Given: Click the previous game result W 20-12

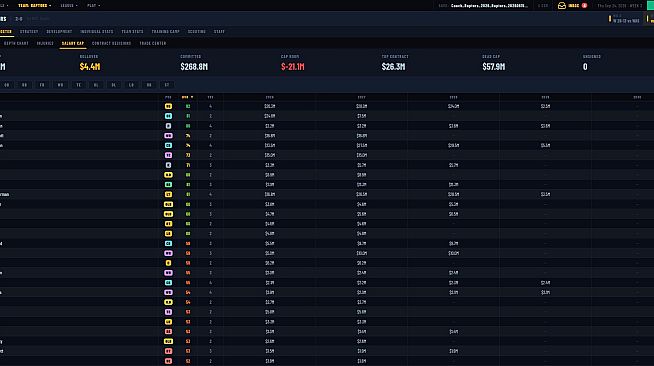Looking at the screenshot, I should point(626,21).
